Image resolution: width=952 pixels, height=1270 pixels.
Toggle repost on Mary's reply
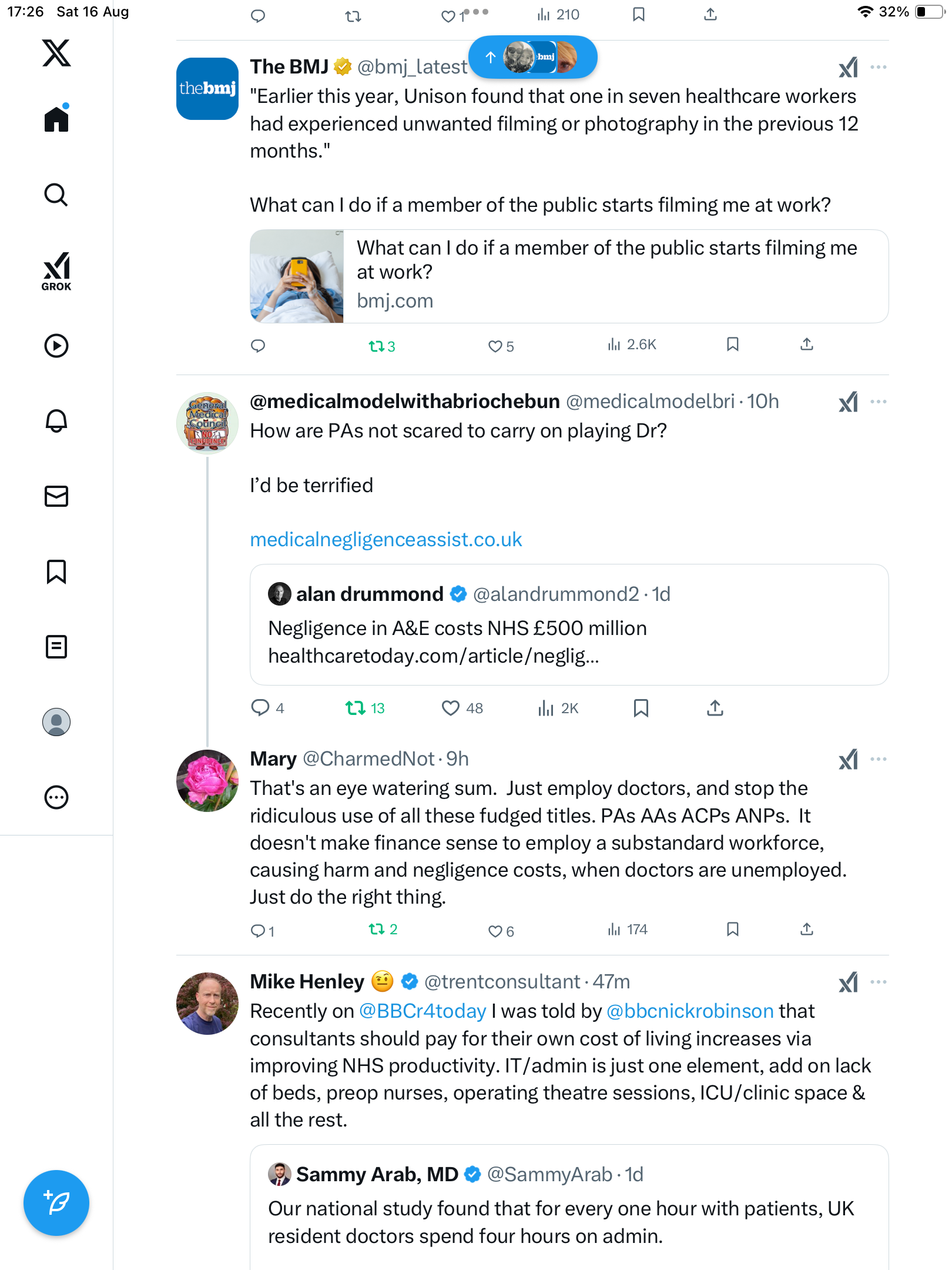point(377,930)
